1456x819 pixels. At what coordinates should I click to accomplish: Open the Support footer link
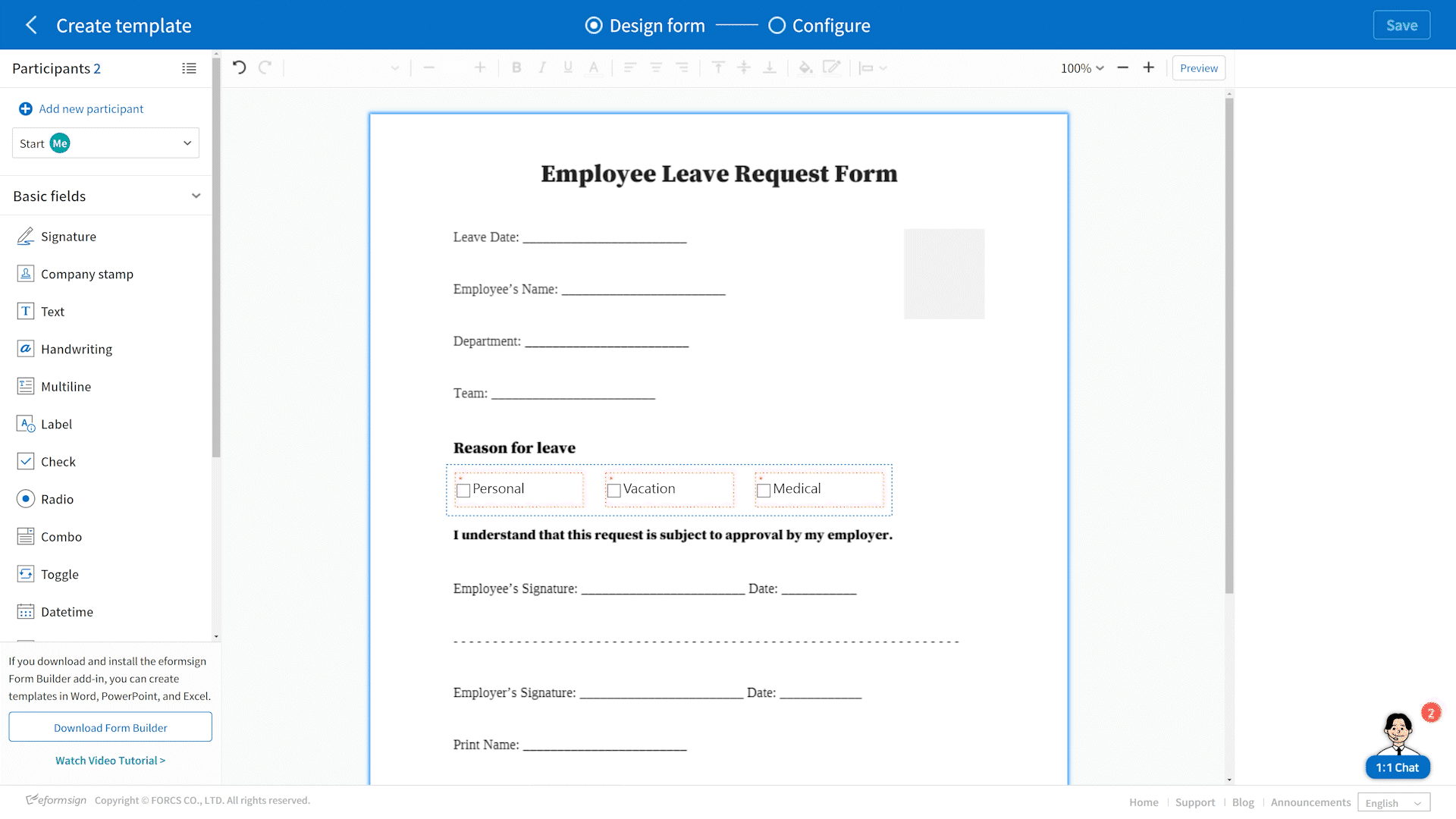pyautogui.click(x=1195, y=802)
